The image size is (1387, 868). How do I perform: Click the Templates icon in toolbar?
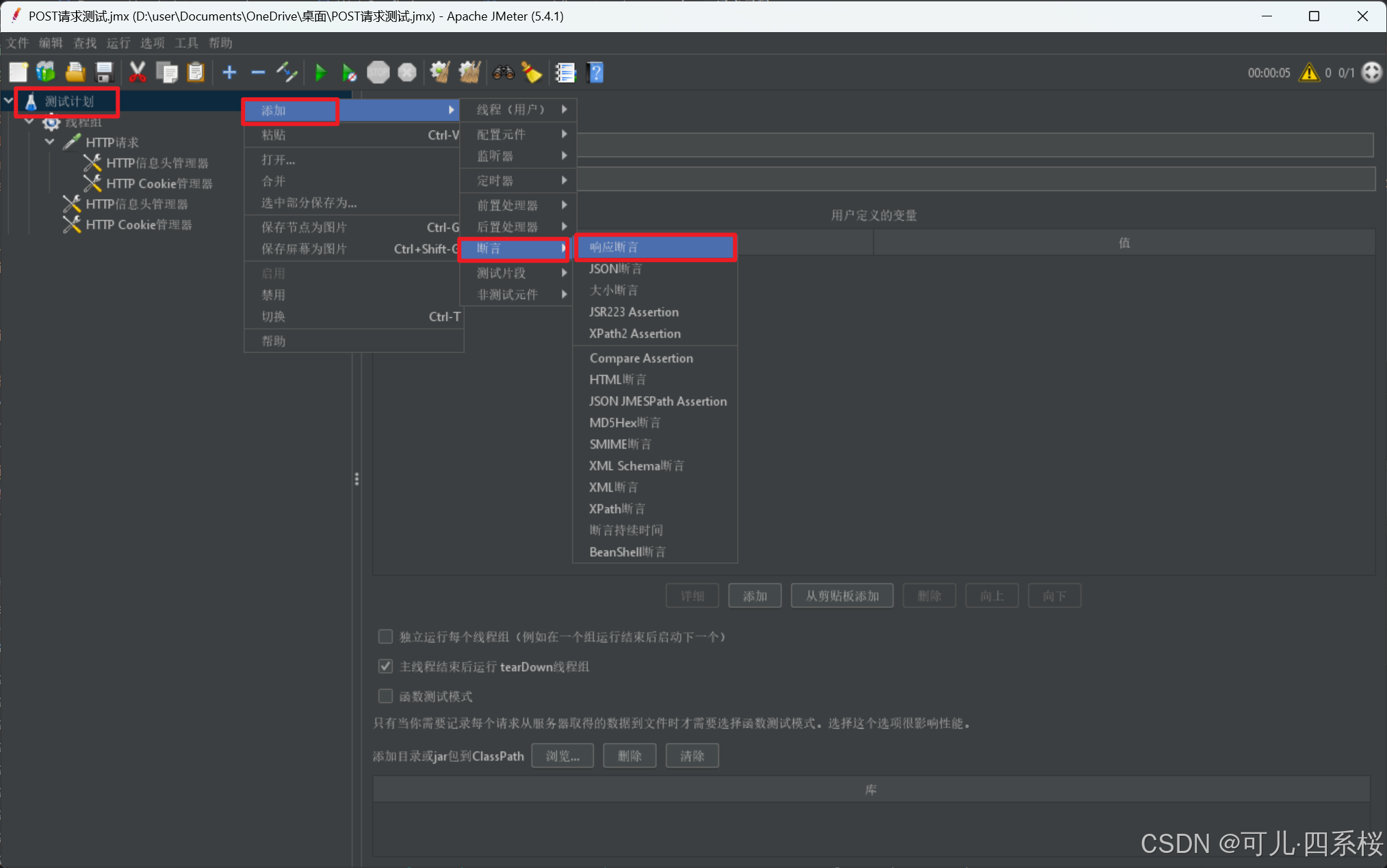[x=46, y=73]
